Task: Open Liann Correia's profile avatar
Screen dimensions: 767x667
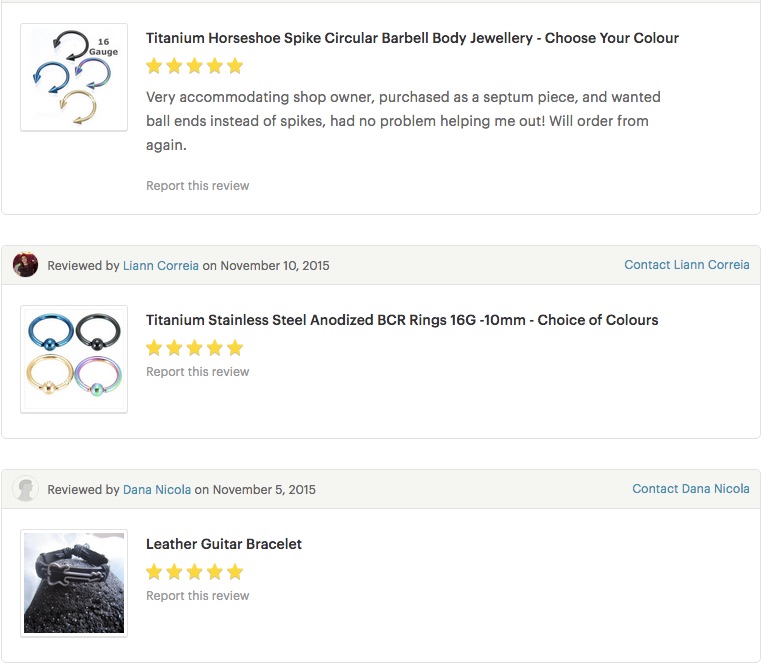Action: (25, 265)
